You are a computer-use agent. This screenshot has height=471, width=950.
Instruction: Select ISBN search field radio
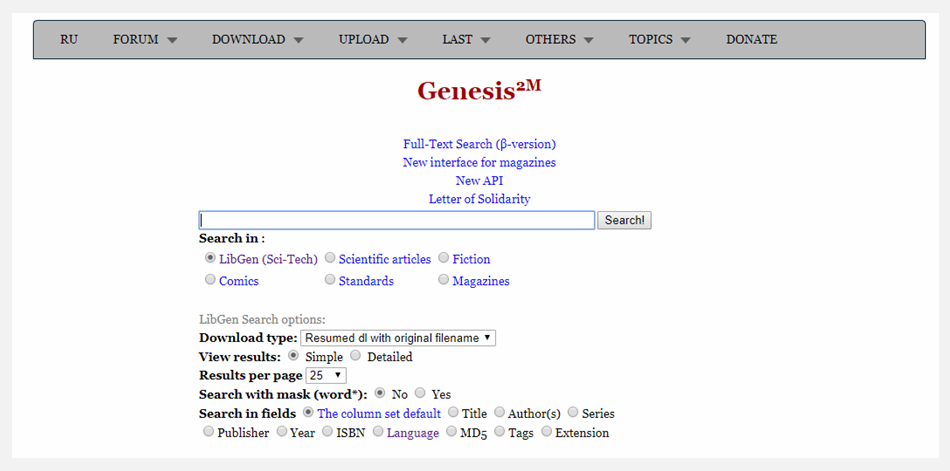(327, 431)
